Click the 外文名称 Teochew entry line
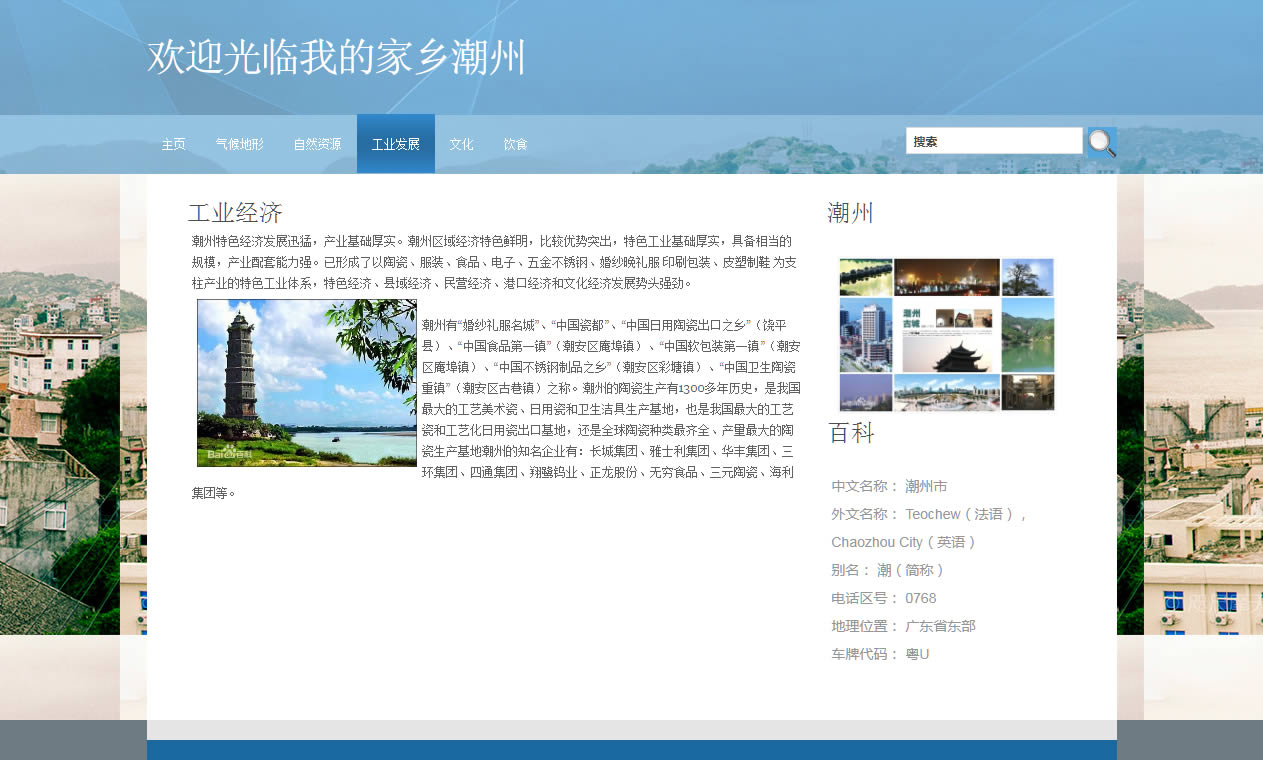Screen dimensions: 1263x760 pos(929,514)
